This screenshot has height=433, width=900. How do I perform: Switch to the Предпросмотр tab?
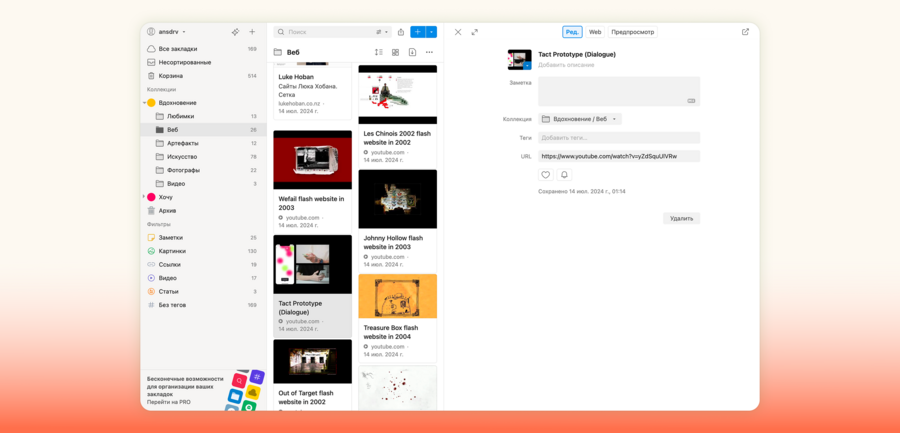632,32
